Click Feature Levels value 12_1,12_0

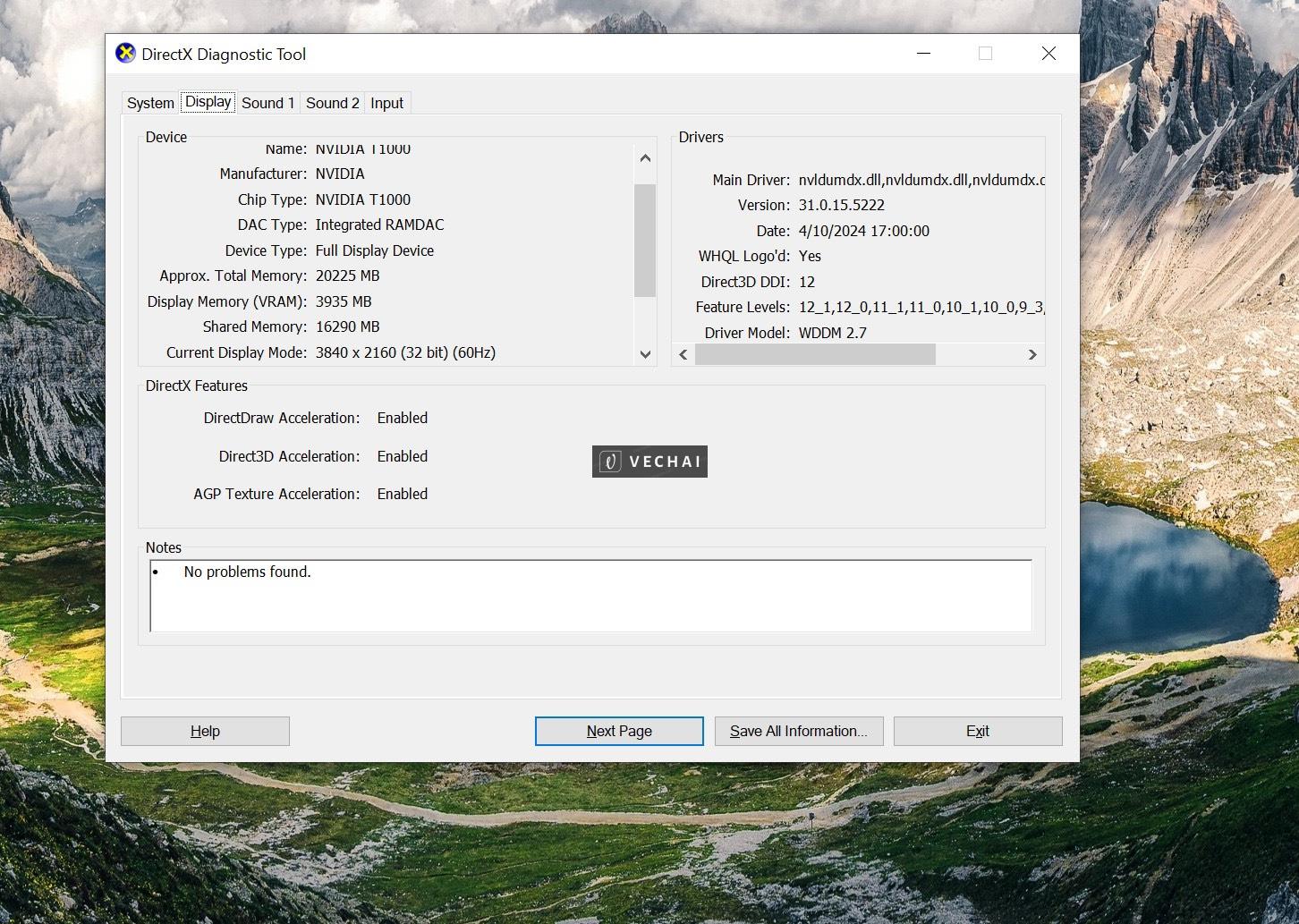(x=921, y=307)
